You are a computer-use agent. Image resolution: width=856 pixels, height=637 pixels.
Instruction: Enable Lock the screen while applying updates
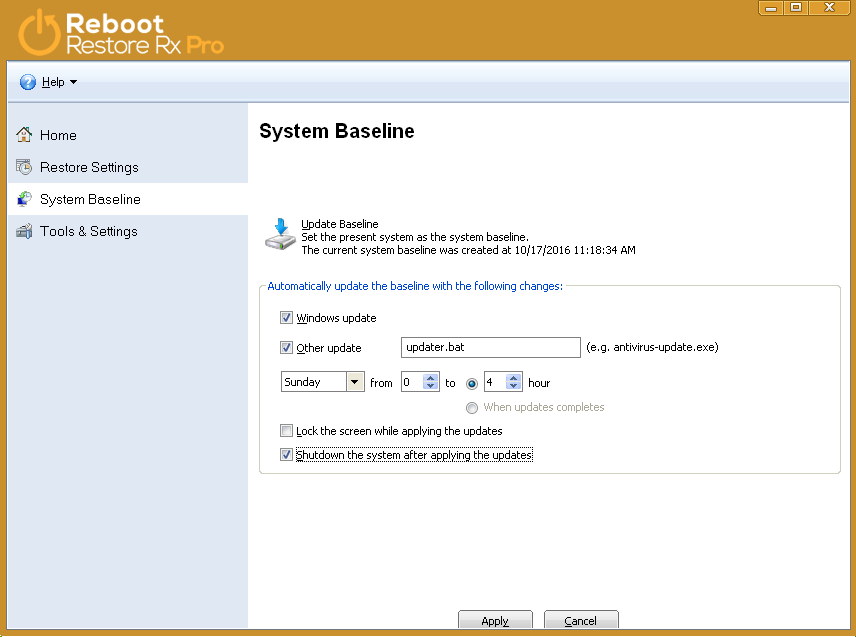pos(286,431)
